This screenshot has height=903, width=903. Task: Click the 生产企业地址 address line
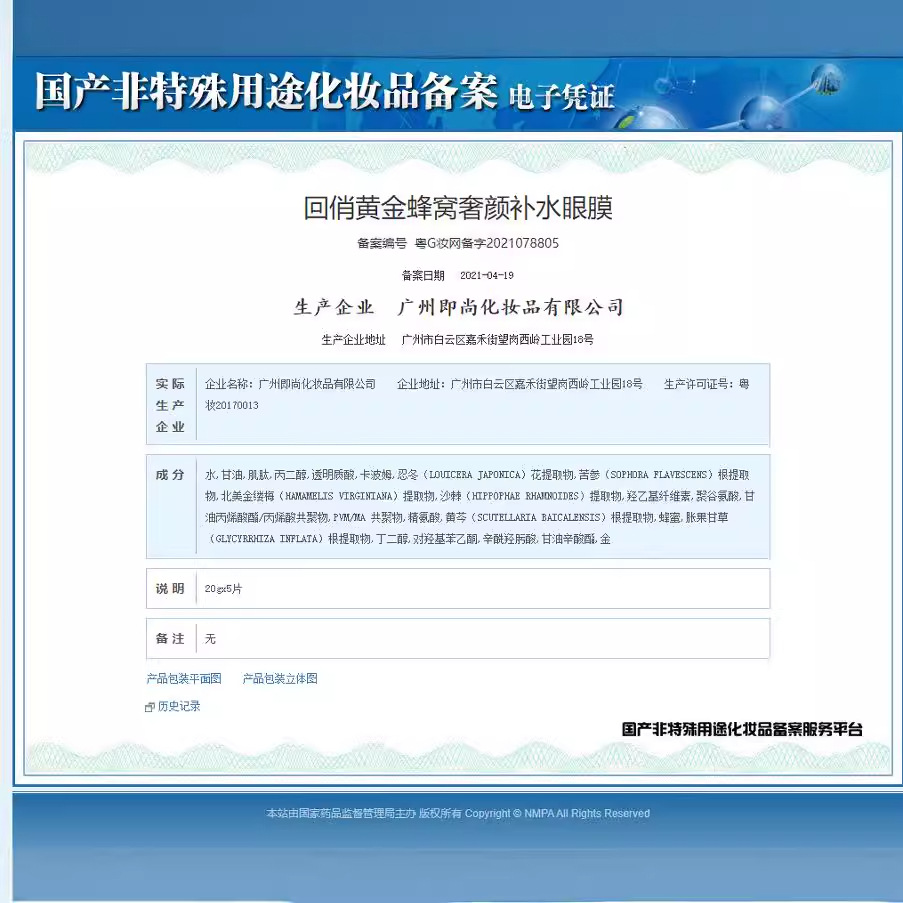(x=497, y=340)
